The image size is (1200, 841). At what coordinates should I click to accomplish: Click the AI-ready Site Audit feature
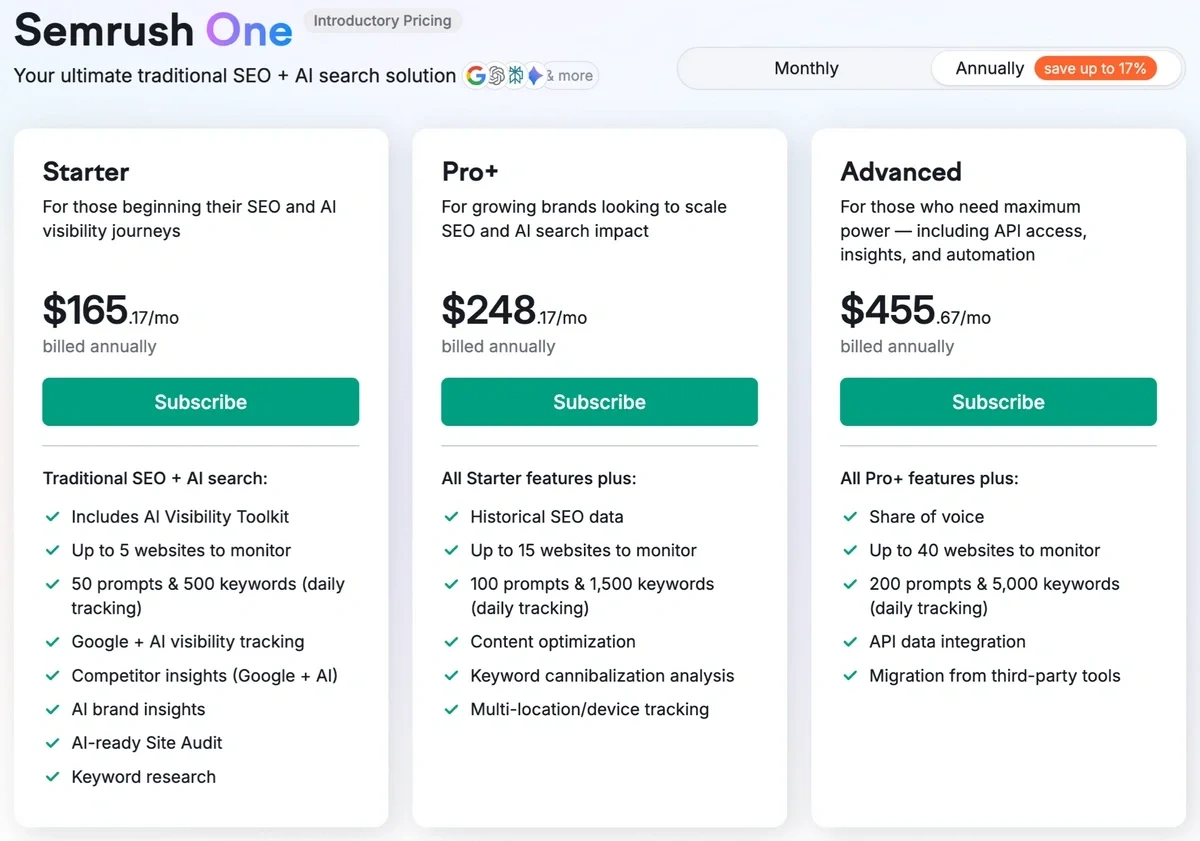click(147, 743)
